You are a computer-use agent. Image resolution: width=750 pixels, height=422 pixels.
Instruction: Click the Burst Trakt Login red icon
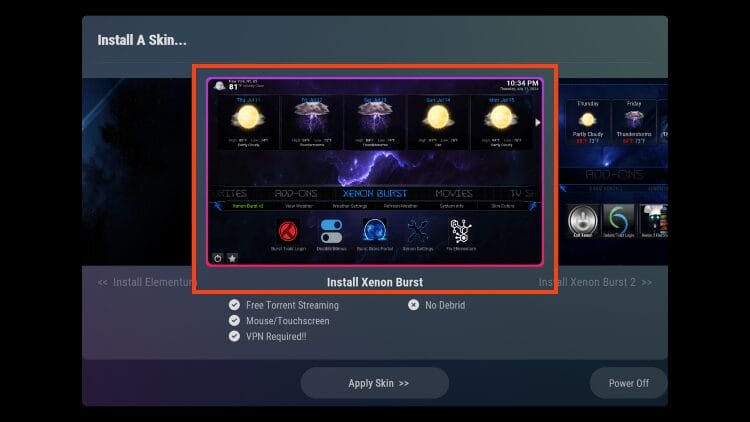(x=288, y=232)
